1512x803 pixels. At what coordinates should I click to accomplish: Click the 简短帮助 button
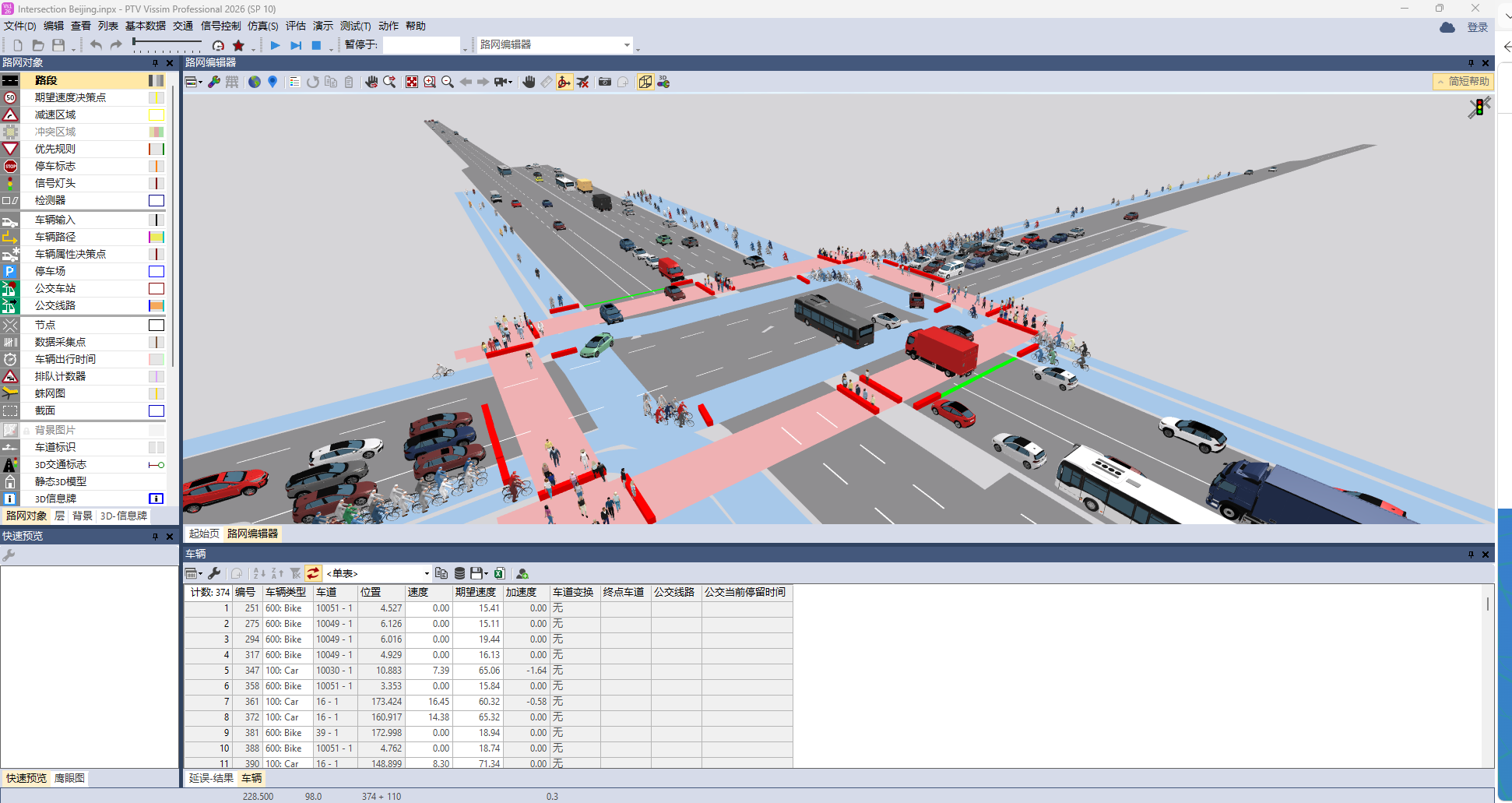tap(1463, 81)
